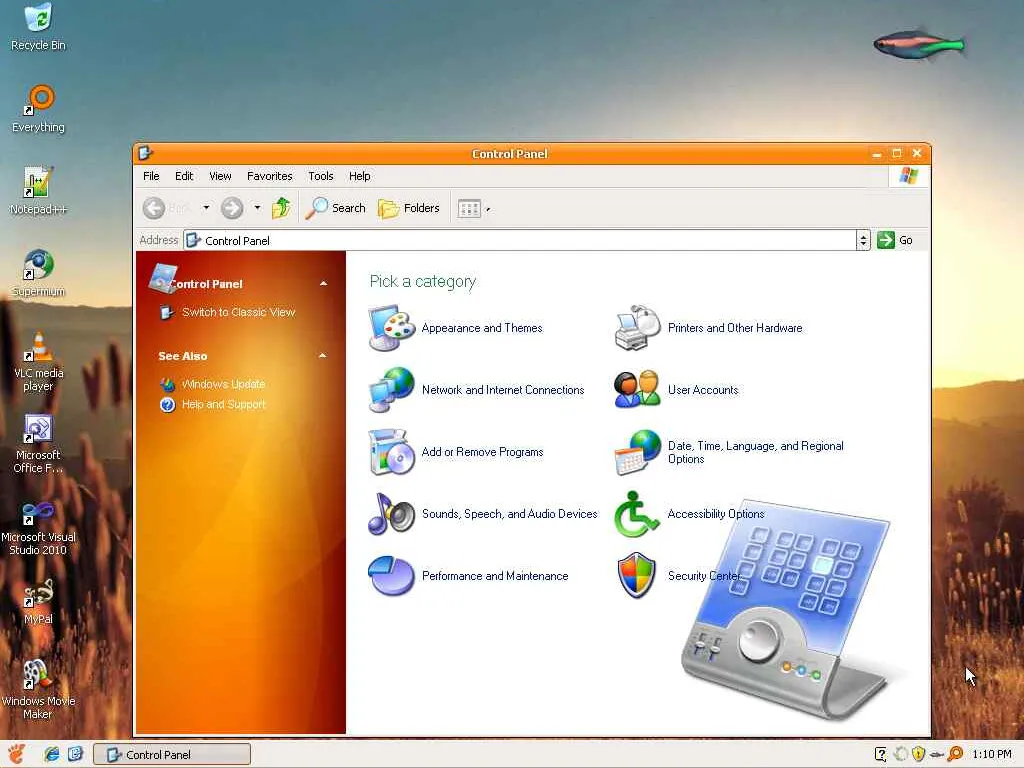Screen dimensions: 1024x768
Task: Click the Go button
Action: click(x=895, y=240)
